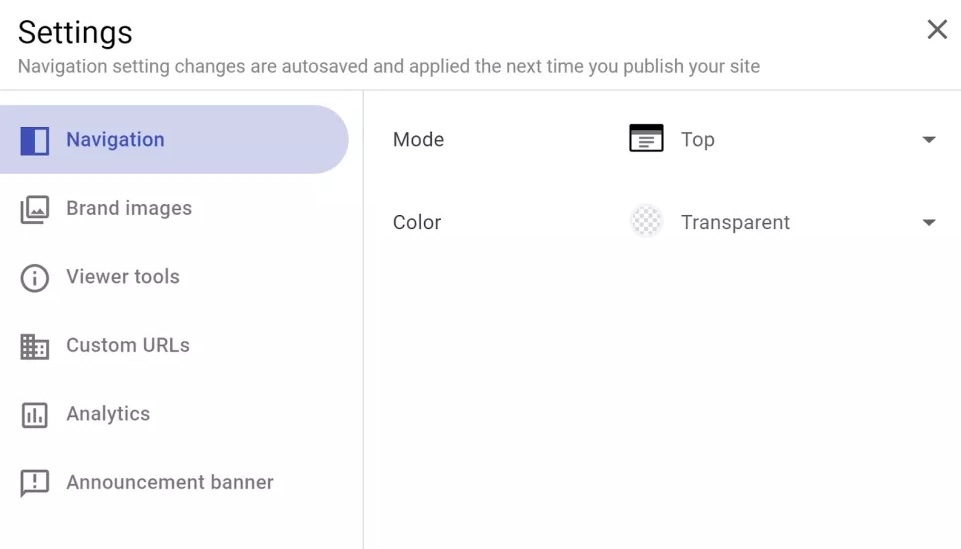961x549 pixels.
Task: Expand the Mode dropdown arrow
Action: coord(929,140)
